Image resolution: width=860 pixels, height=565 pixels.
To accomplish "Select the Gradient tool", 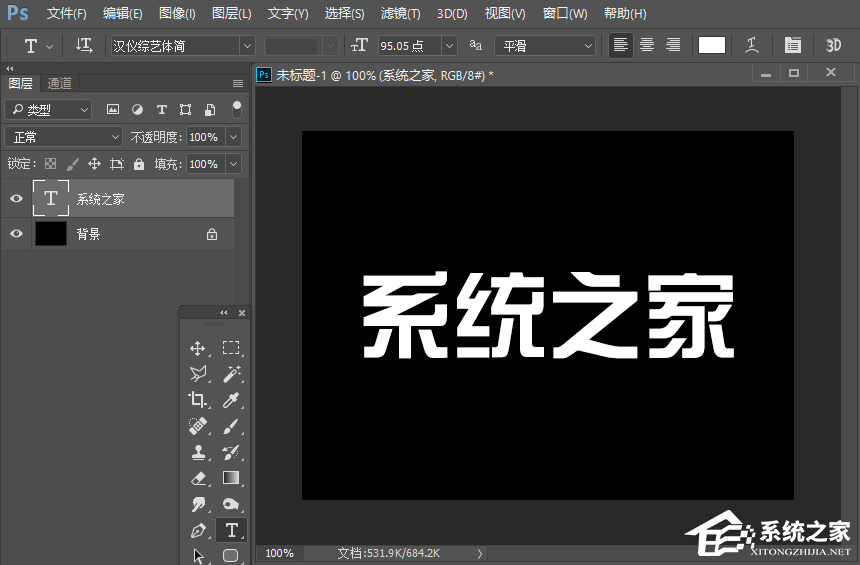I will (x=231, y=478).
